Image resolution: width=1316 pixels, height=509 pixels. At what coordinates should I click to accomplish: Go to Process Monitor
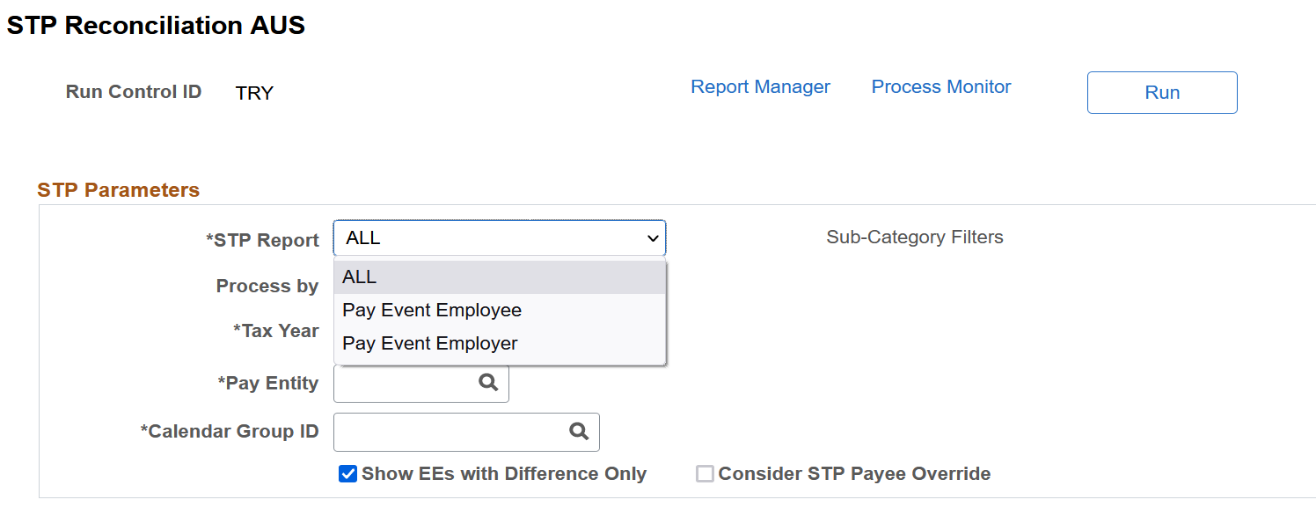(941, 87)
